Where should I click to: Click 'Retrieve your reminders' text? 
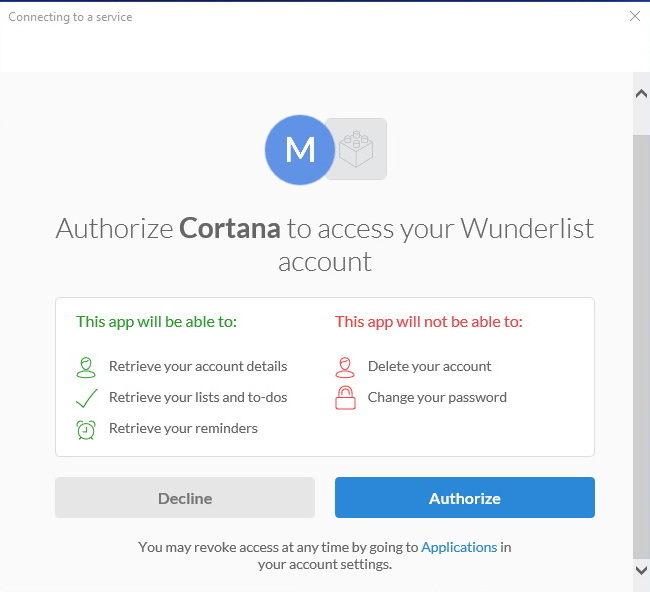tap(183, 428)
